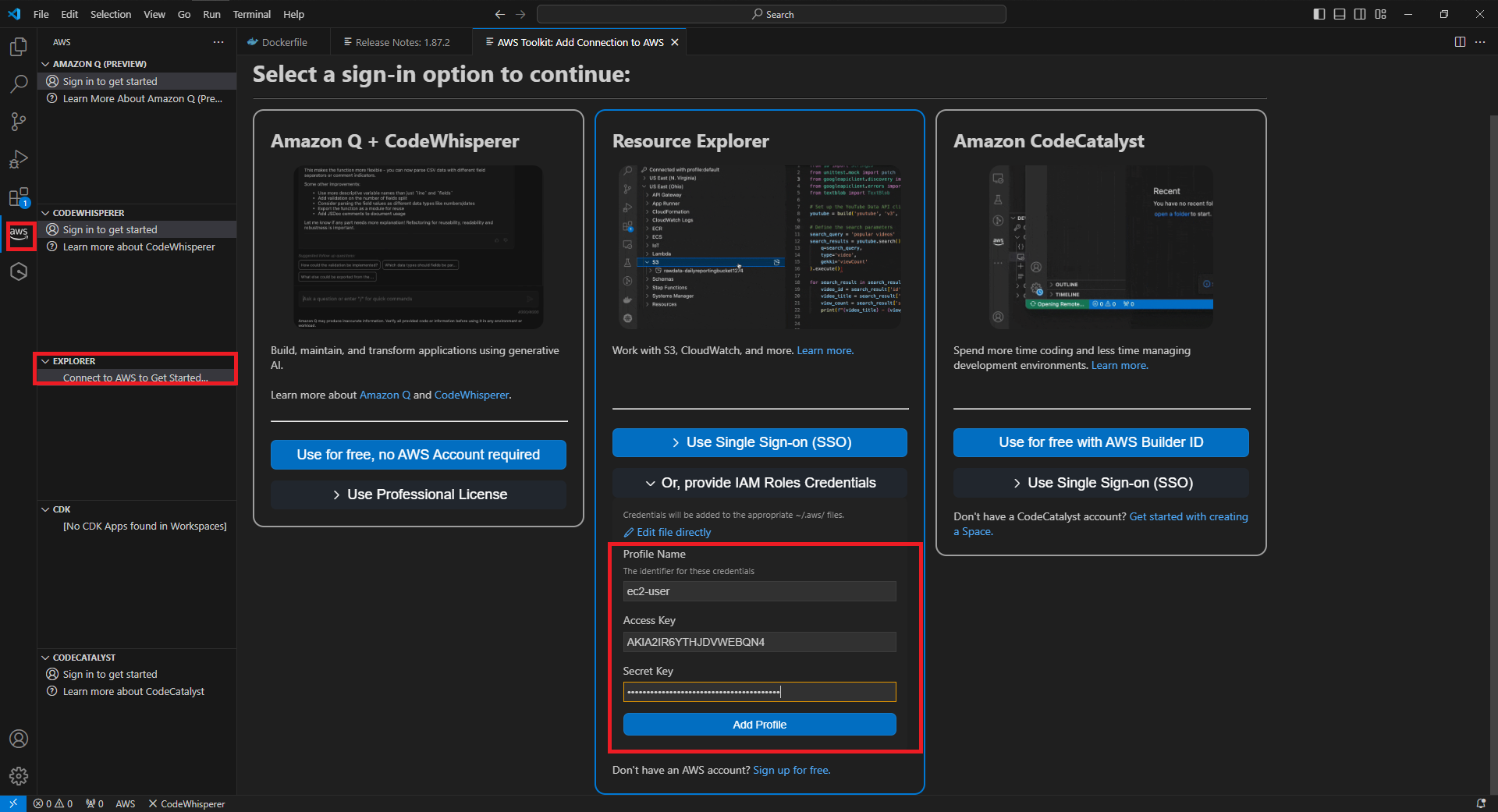
Task: Toggle Secondary Side Bar layout icon
Action: (x=1360, y=14)
